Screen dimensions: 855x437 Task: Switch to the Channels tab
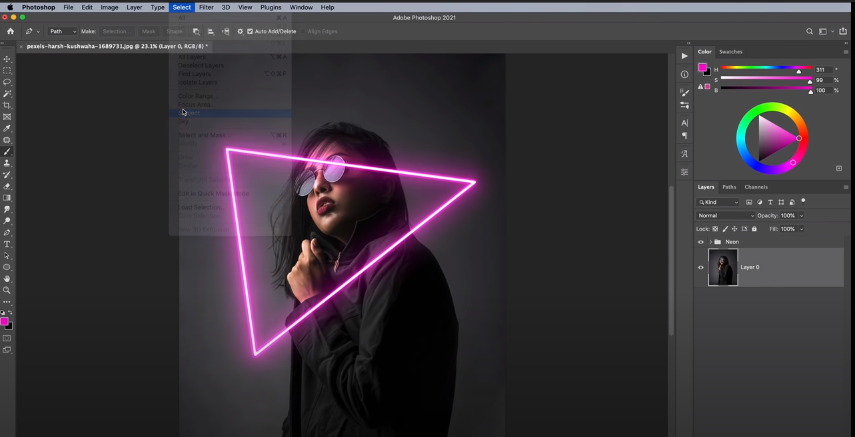click(x=756, y=187)
